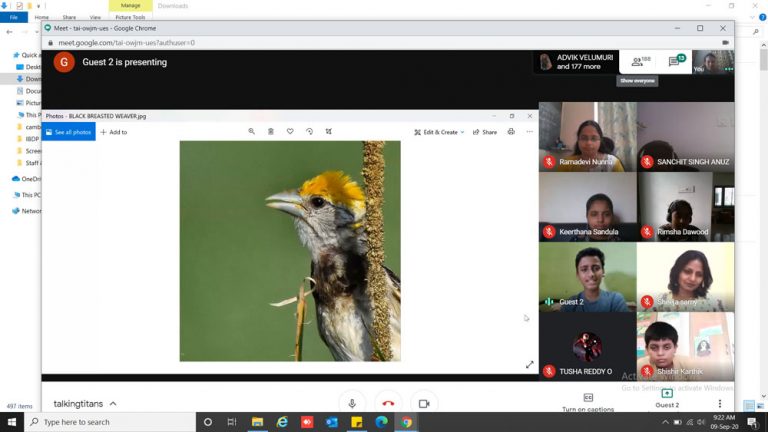Viewport: 768px width, 432px height.
Task: Rotate the Black Breasted Weaver photo
Action: [x=309, y=131]
